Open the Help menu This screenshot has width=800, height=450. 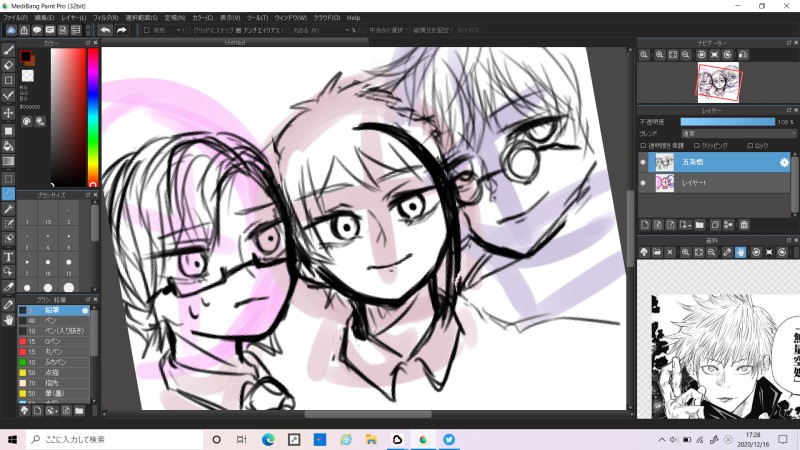click(x=353, y=17)
